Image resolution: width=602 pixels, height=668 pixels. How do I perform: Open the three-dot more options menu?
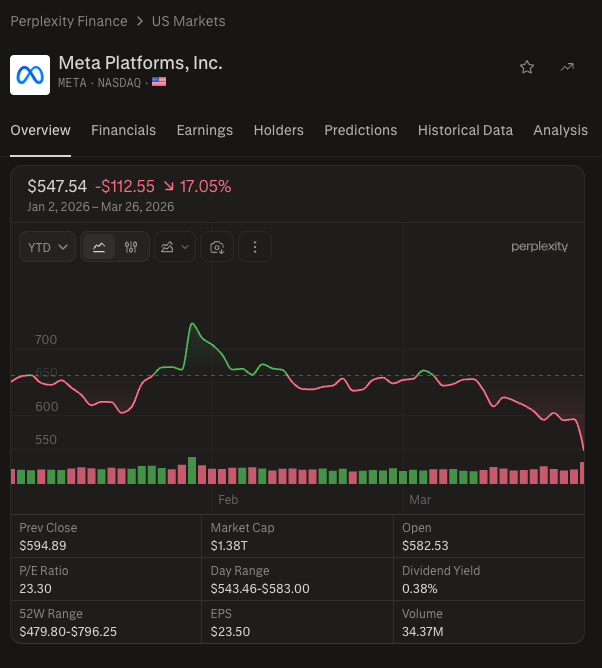click(255, 247)
